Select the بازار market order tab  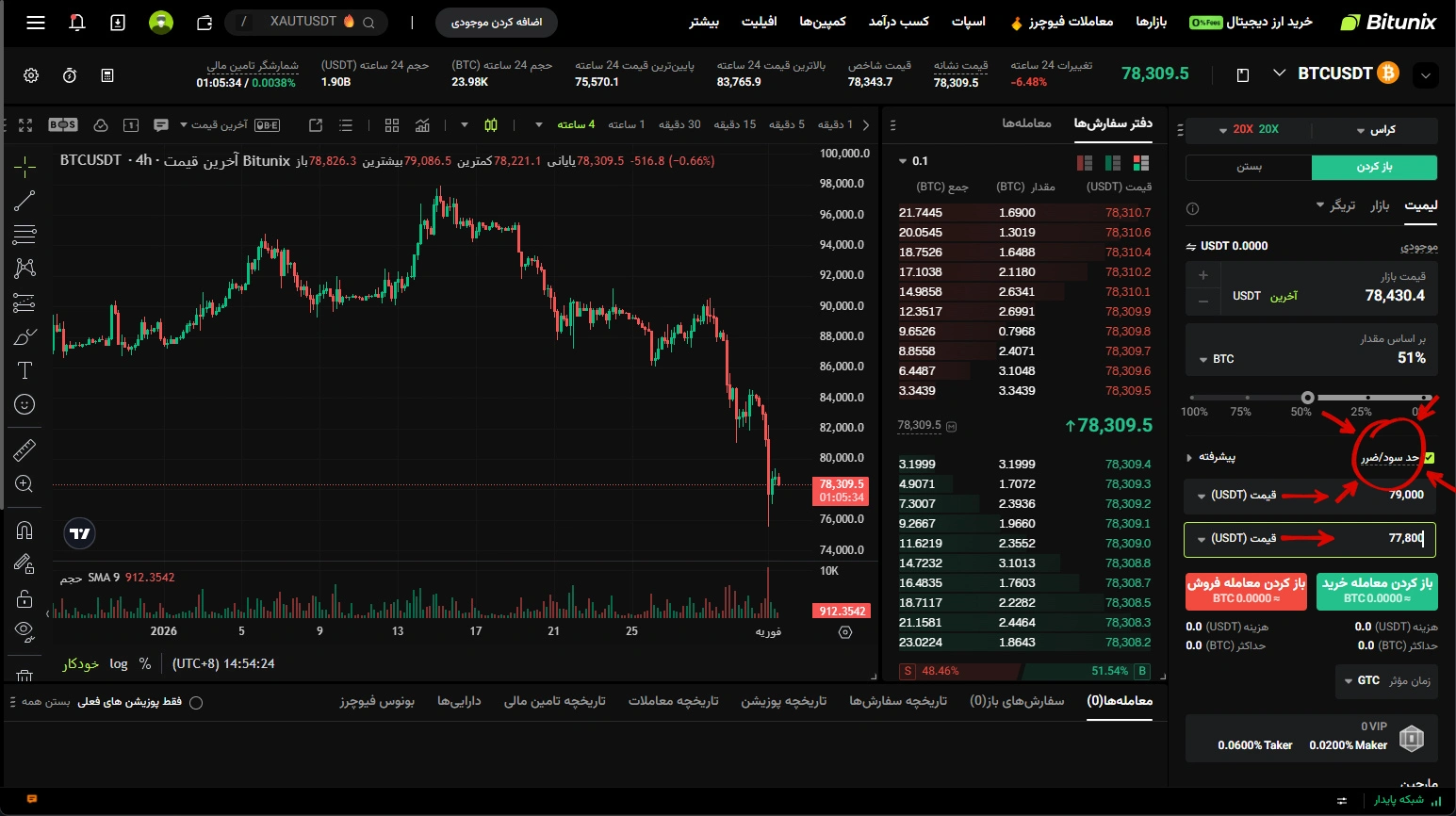[1380, 205]
